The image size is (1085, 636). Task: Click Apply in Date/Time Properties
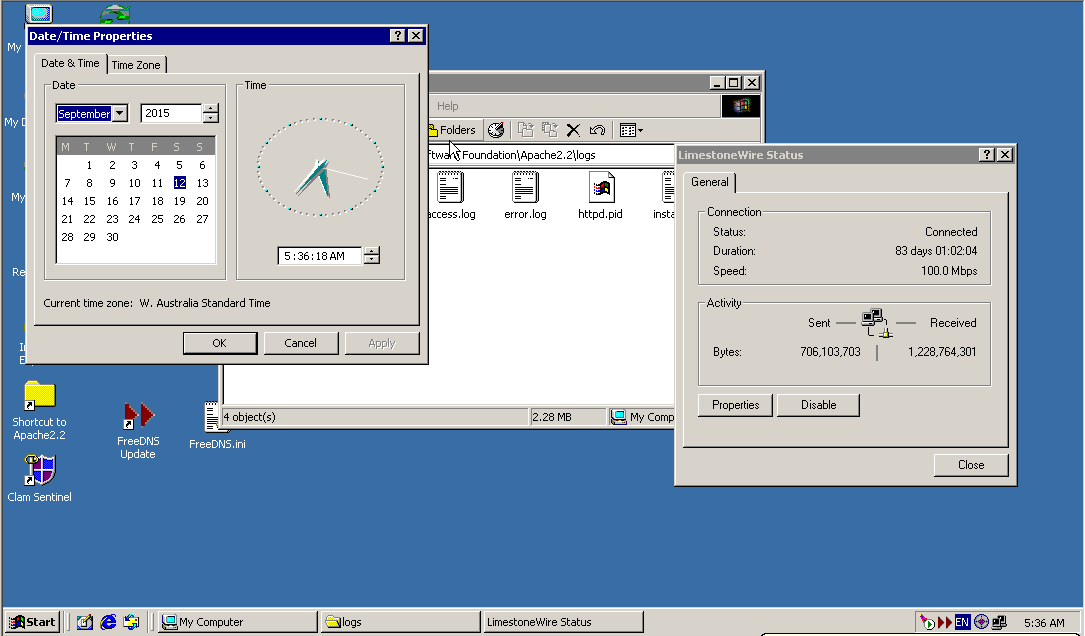[381, 343]
